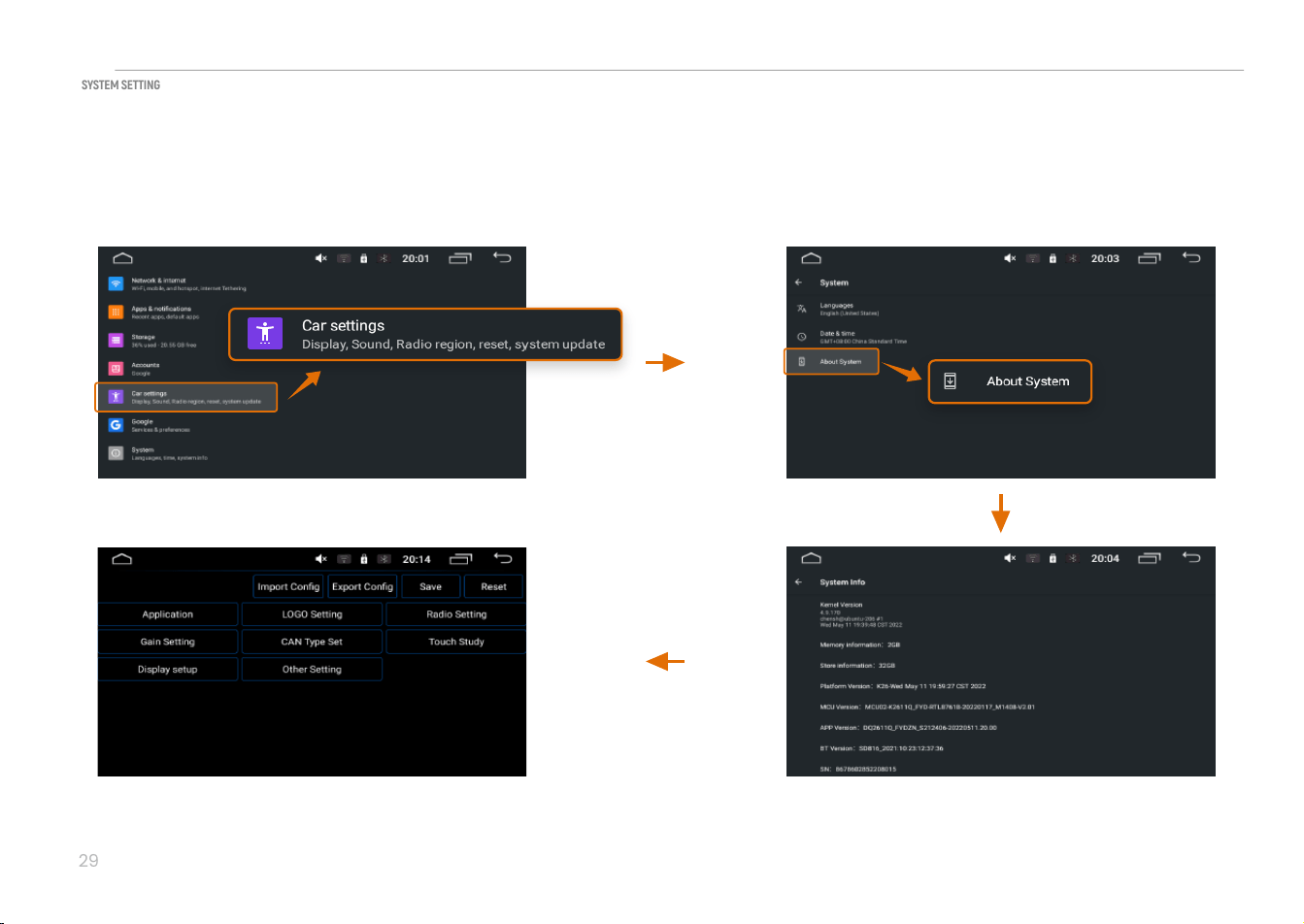The width and height of the screenshot is (1304, 924).
Task: Open highlighted About System list entry
Action: (x=831, y=362)
